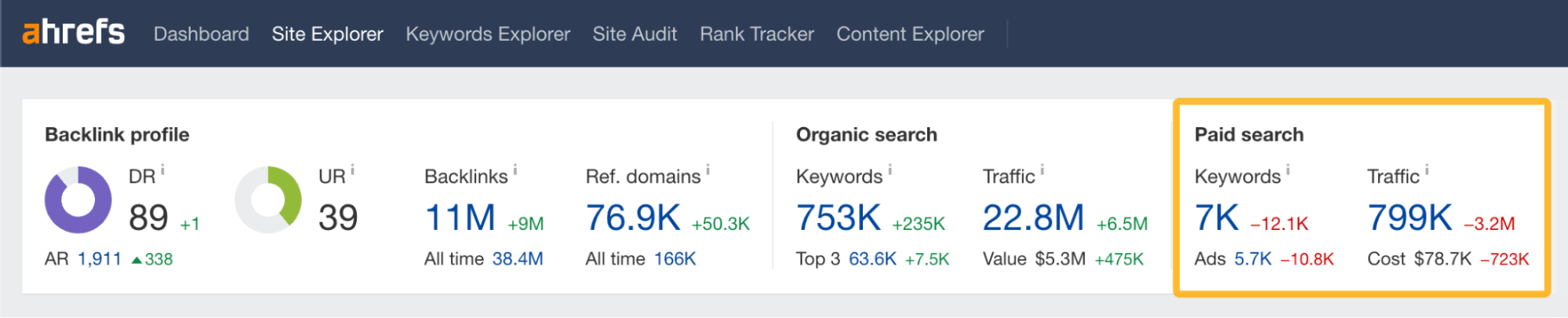Screen dimensions: 1568x318
Task: Click the Paid search heading
Action: (1249, 135)
